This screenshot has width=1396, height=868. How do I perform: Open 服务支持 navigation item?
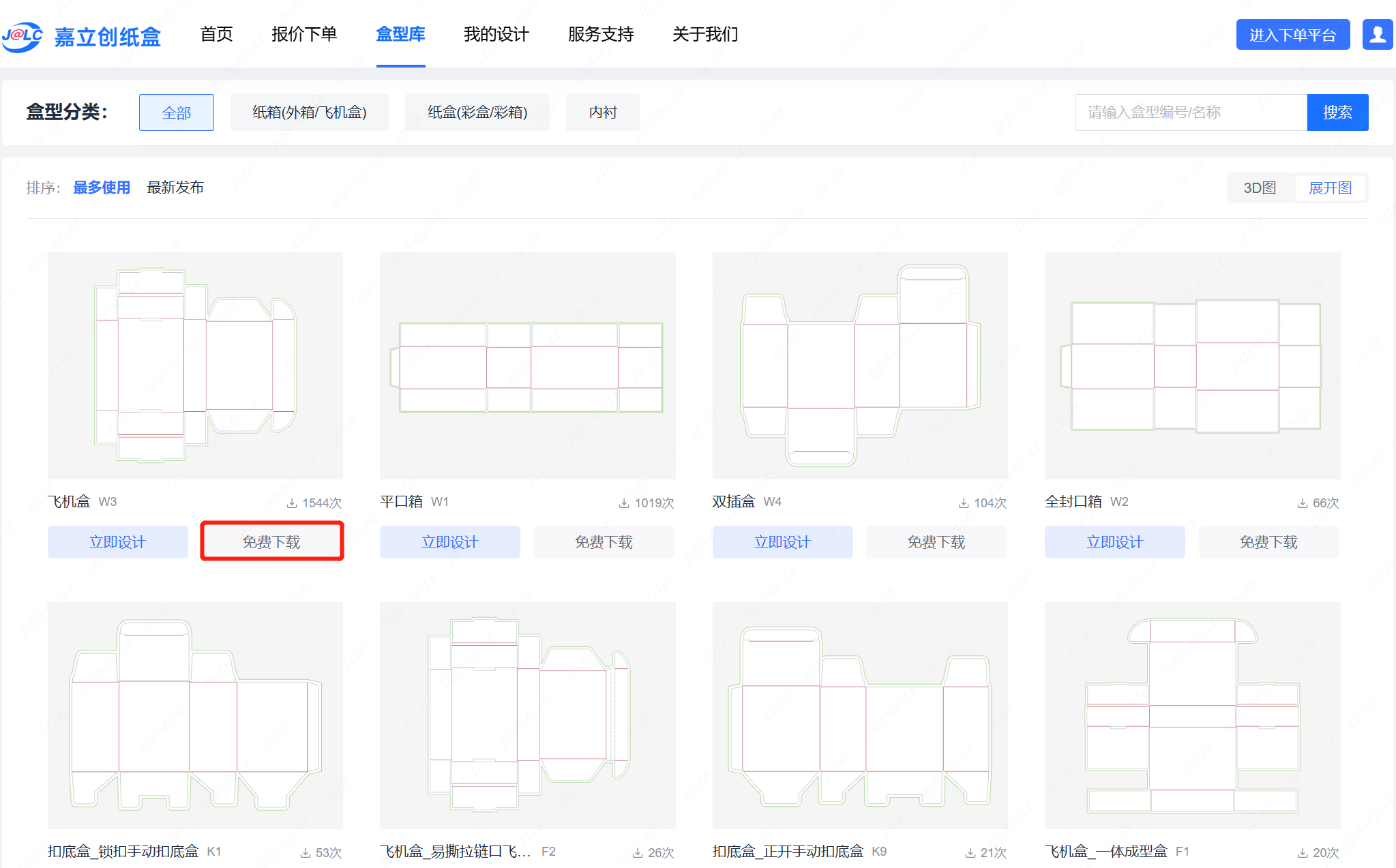pyautogui.click(x=601, y=34)
